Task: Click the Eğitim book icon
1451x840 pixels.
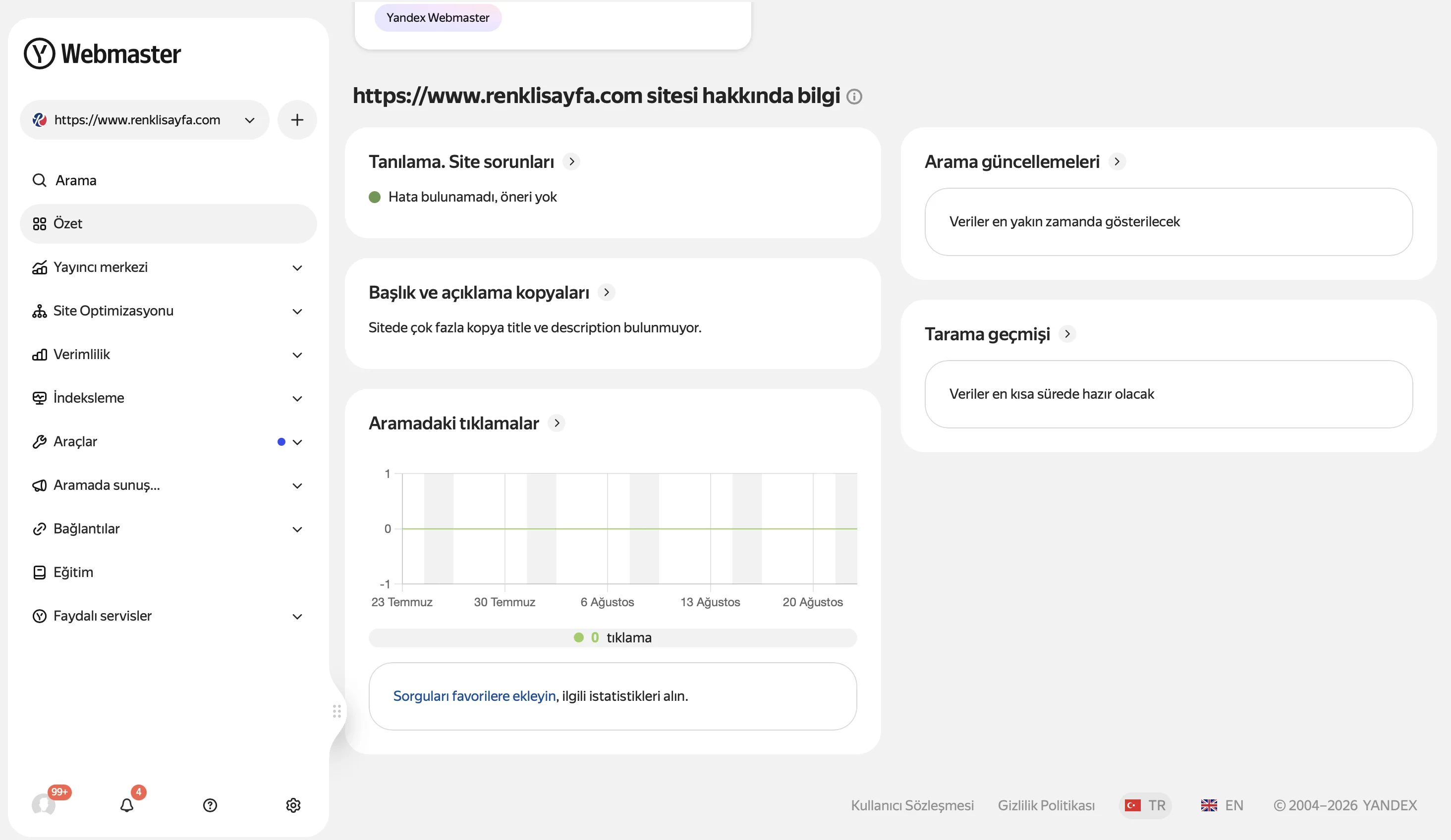Action: click(39, 573)
